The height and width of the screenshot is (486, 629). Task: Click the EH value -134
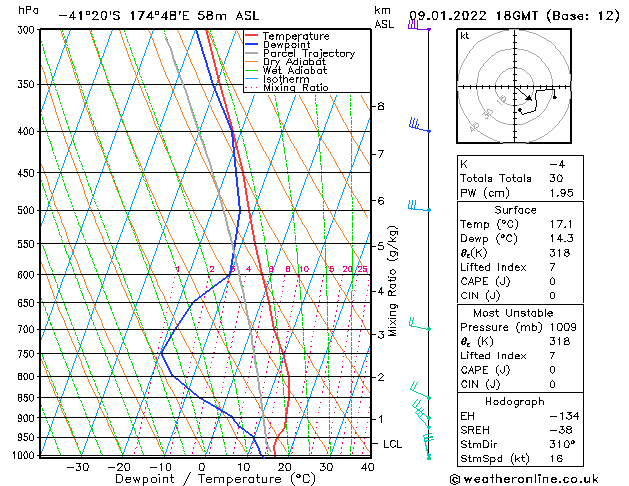564,416
